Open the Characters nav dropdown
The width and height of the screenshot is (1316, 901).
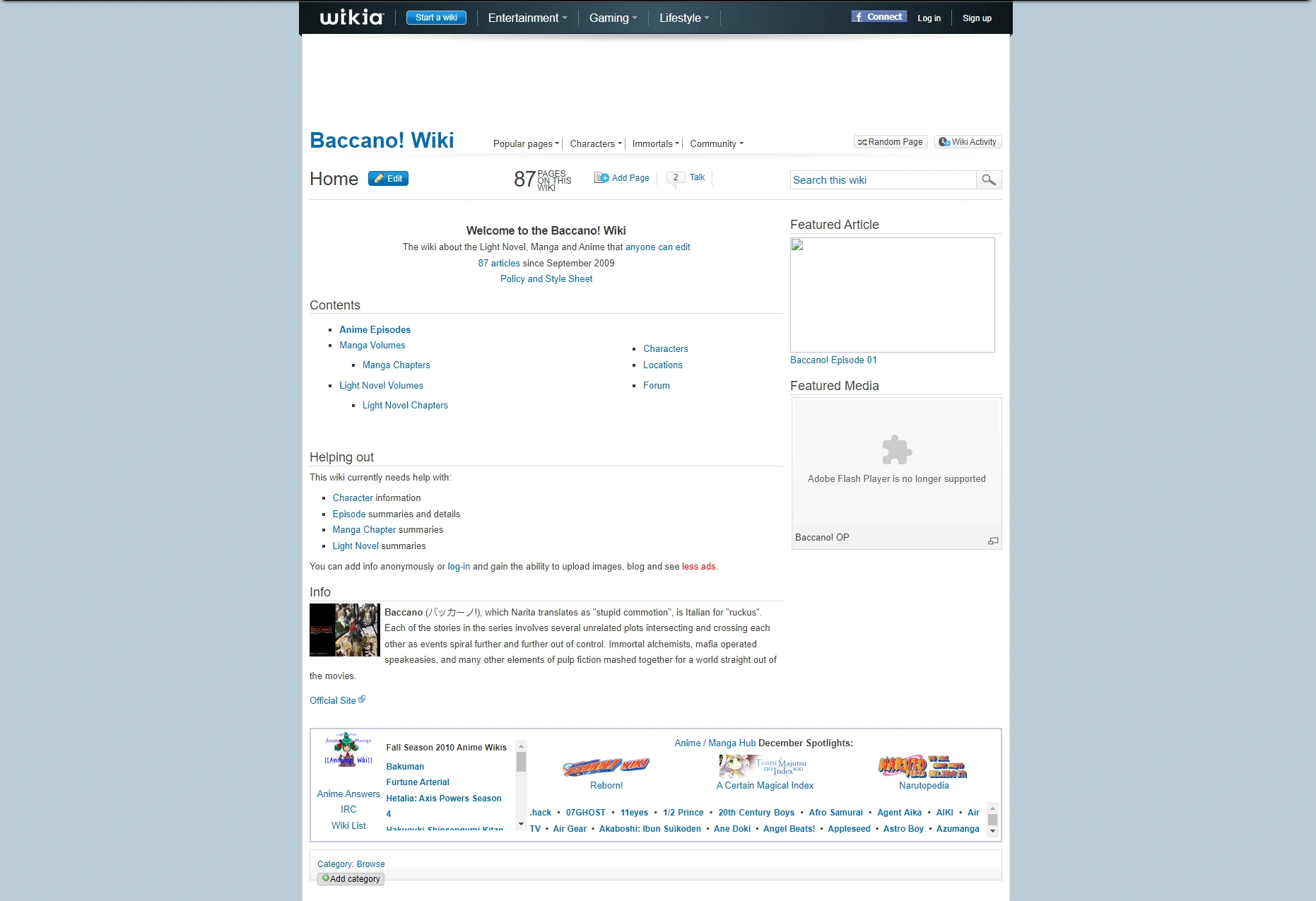pyautogui.click(x=596, y=143)
